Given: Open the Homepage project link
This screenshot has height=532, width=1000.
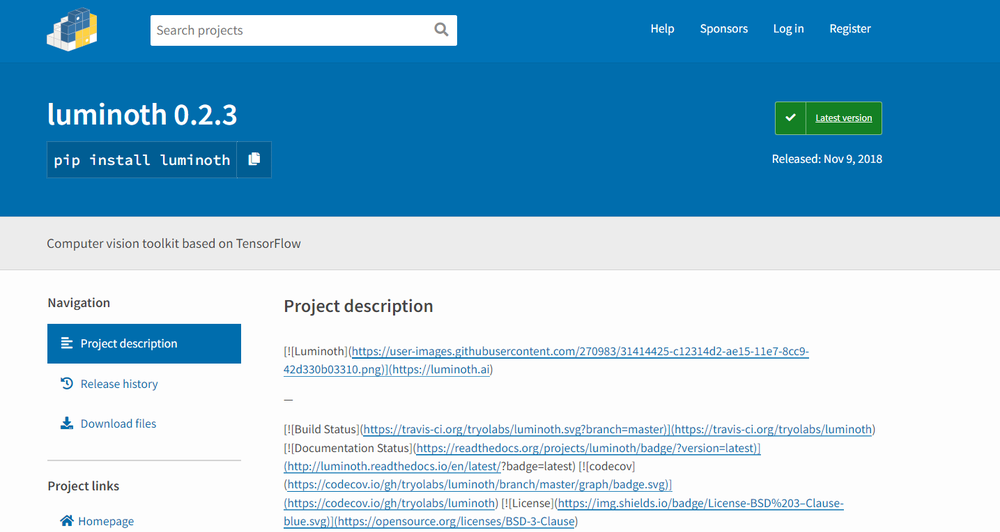Looking at the screenshot, I should pos(97,521).
